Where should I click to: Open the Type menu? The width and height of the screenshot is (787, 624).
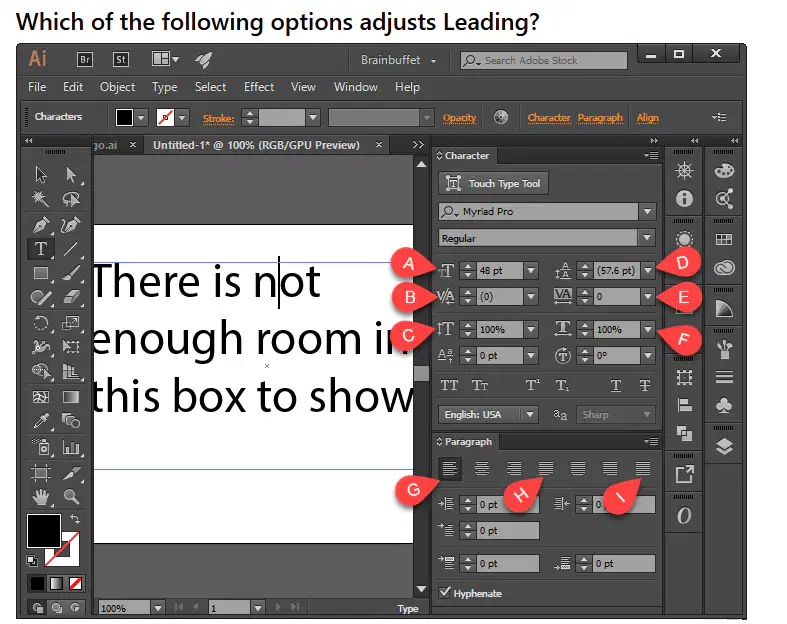pyautogui.click(x=165, y=87)
